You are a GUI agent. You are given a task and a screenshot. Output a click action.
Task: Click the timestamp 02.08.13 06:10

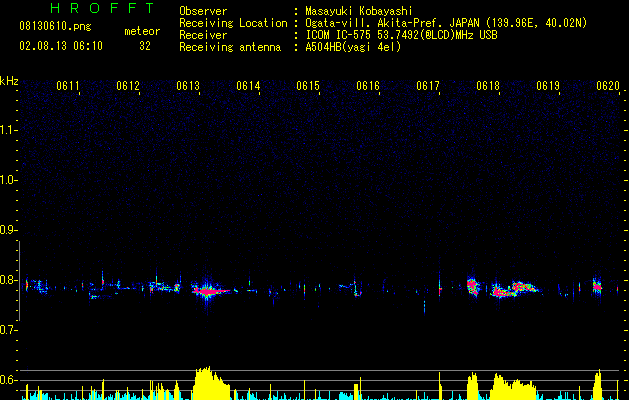(x=61, y=46)
